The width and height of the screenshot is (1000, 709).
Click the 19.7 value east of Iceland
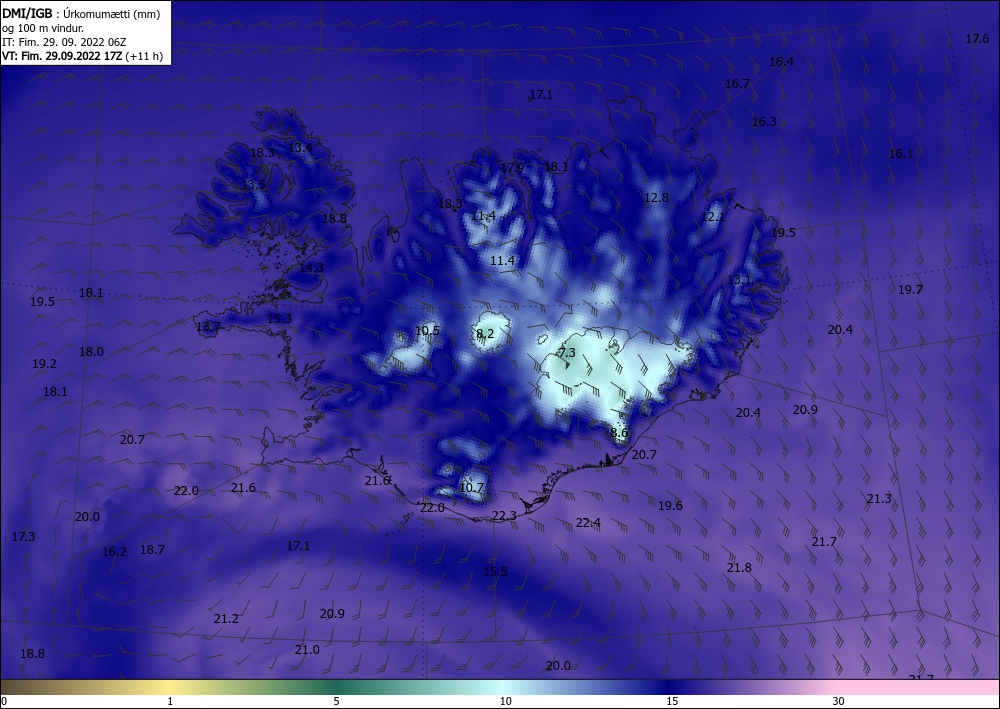point(910,289)
